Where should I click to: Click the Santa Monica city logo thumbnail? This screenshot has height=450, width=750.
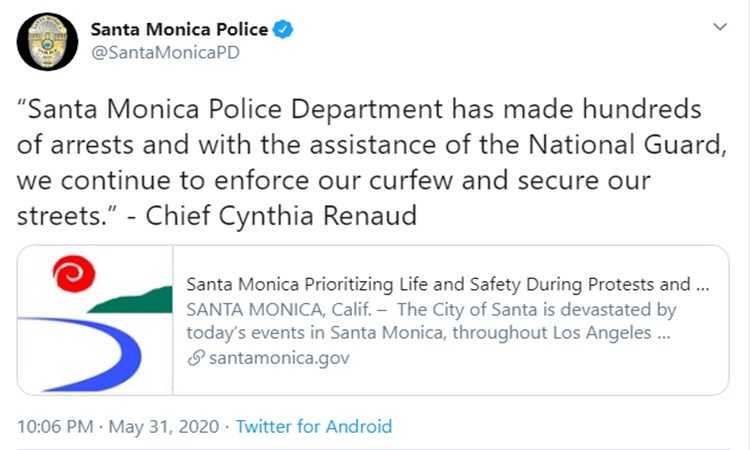95,319
